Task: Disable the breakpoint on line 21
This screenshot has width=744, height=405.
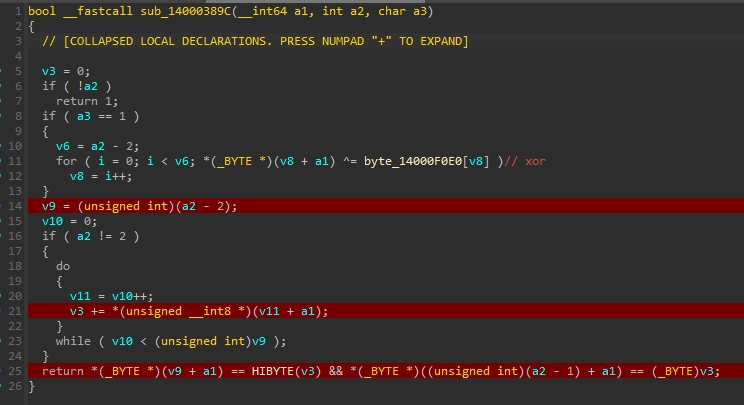Action: (4, 311)
